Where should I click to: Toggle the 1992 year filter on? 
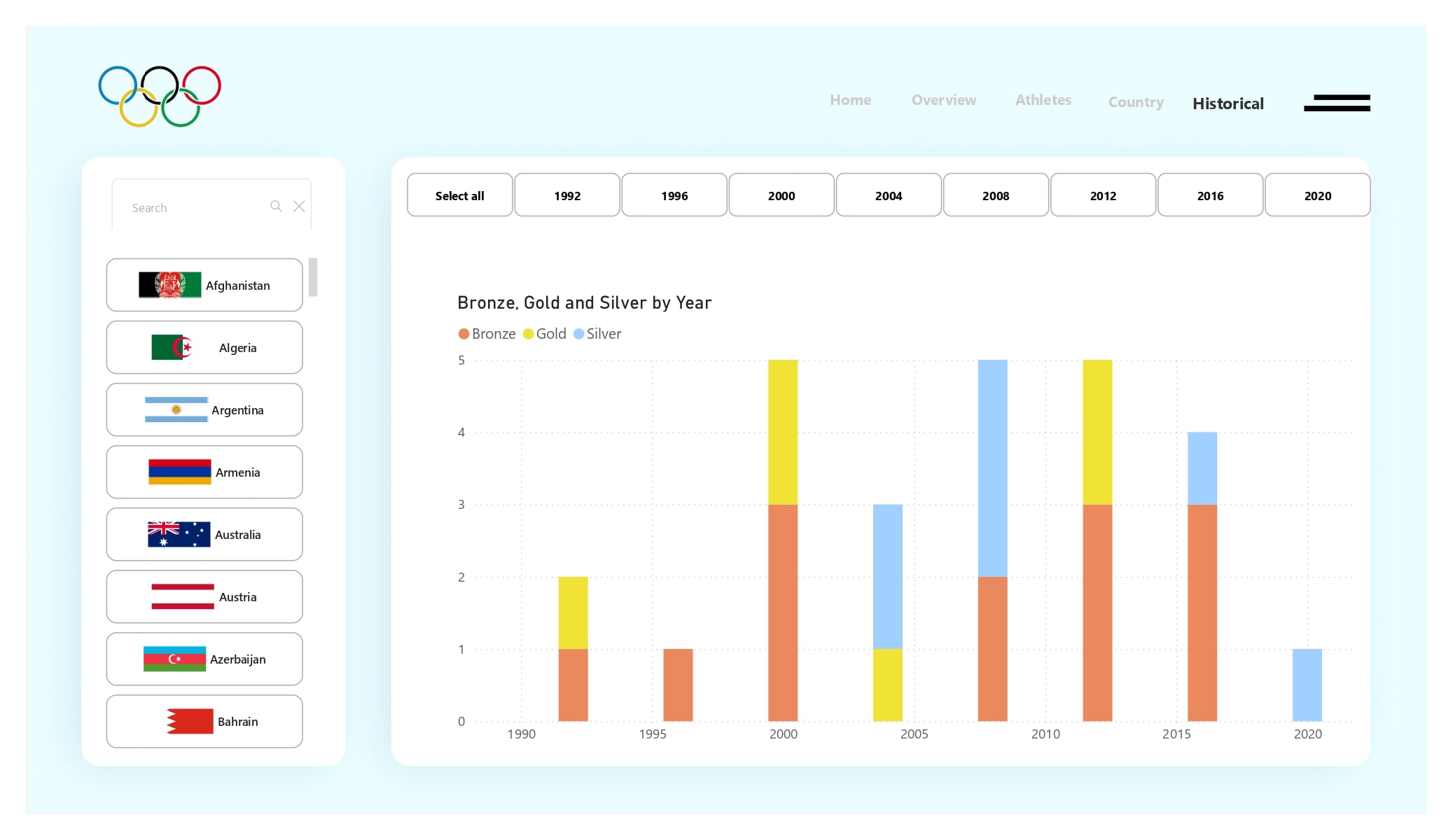pyautogui.click(x=567, y=194)
